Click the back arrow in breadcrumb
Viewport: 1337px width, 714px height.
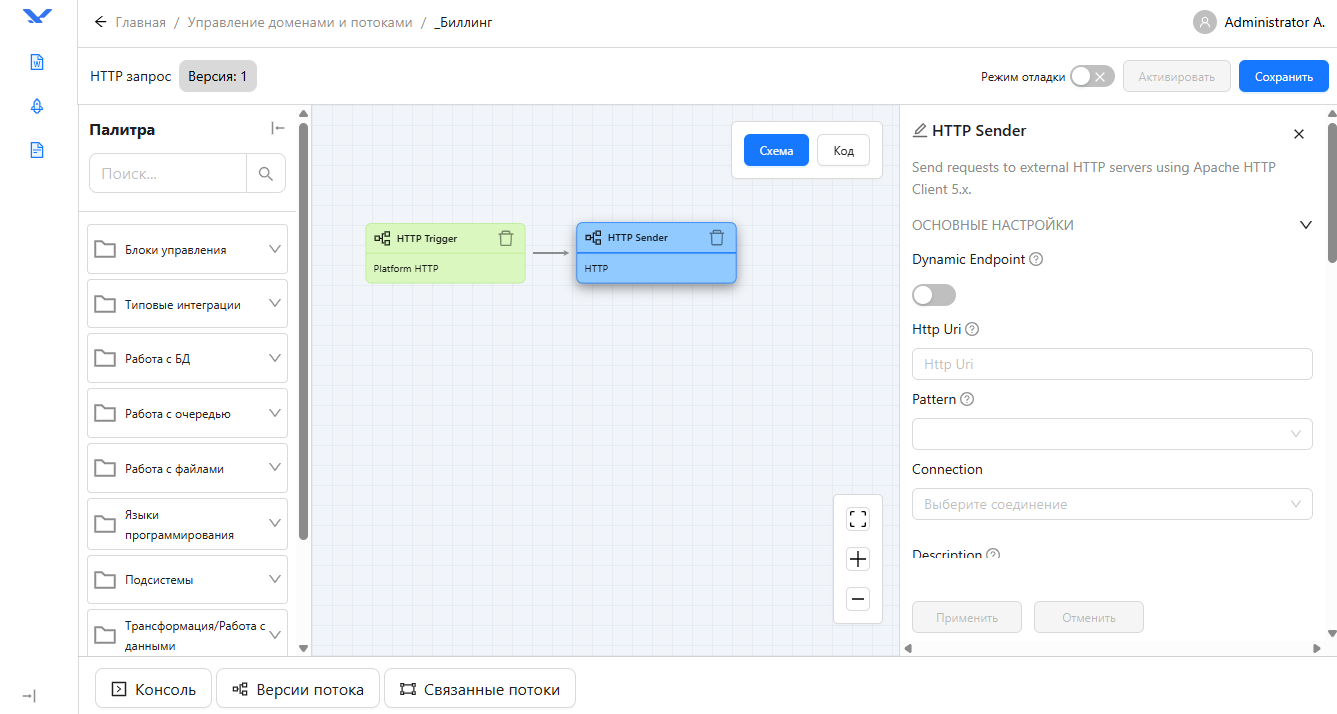100,22
